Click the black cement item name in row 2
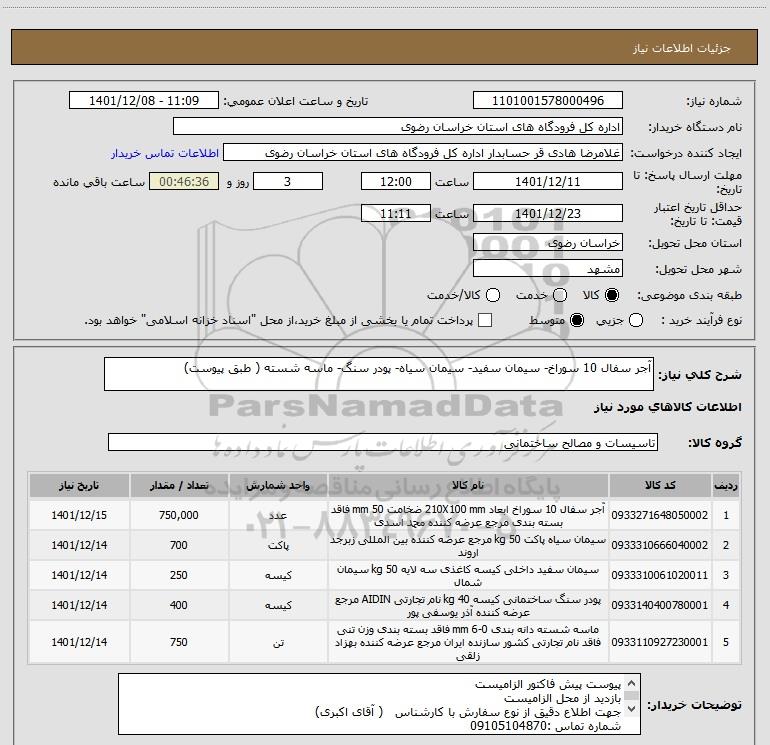770x745 pixels. [468, 546]
